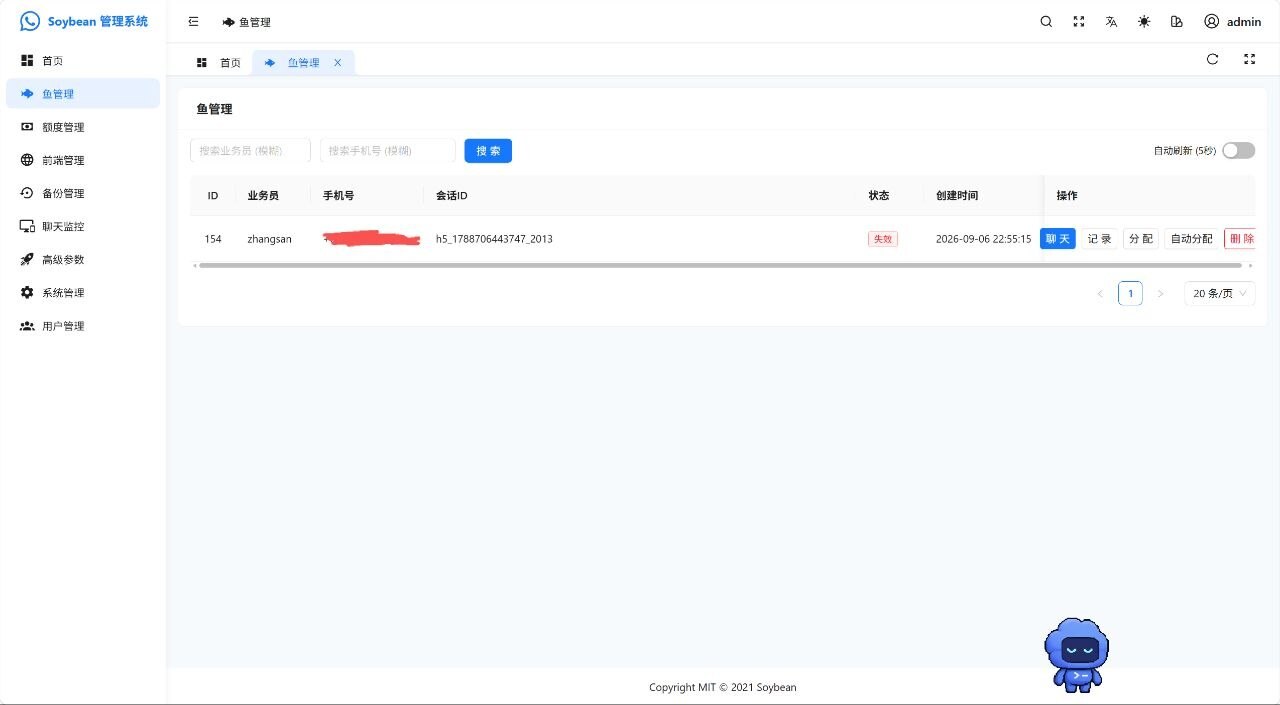Image resolution: width=1280 pixels, height=705 pixels.
Task: Click session ID h5_1788706443747_2013
Action: 494,239
